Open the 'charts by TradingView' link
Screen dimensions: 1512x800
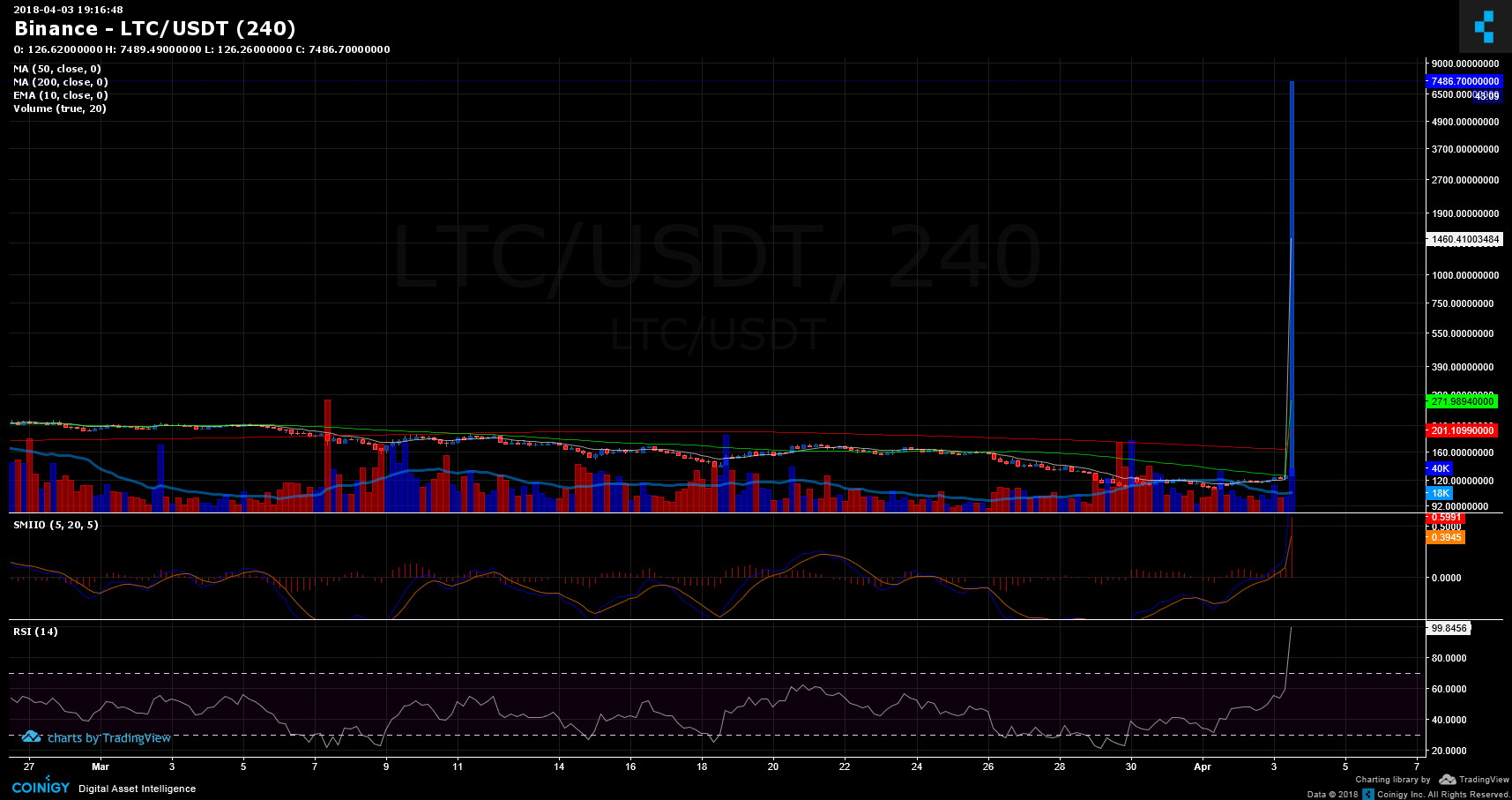108,737
